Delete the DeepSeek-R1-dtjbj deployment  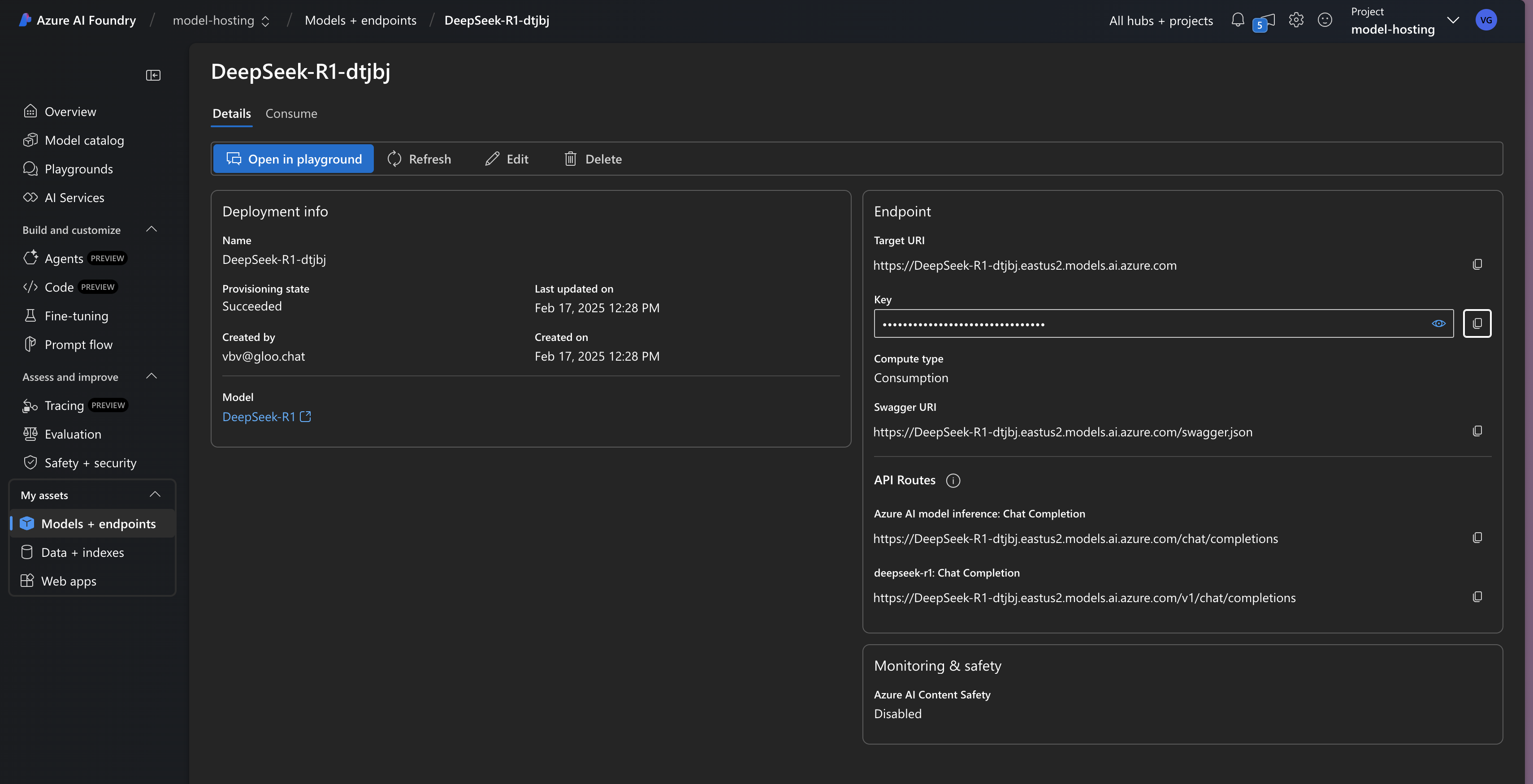click(592, 159)
